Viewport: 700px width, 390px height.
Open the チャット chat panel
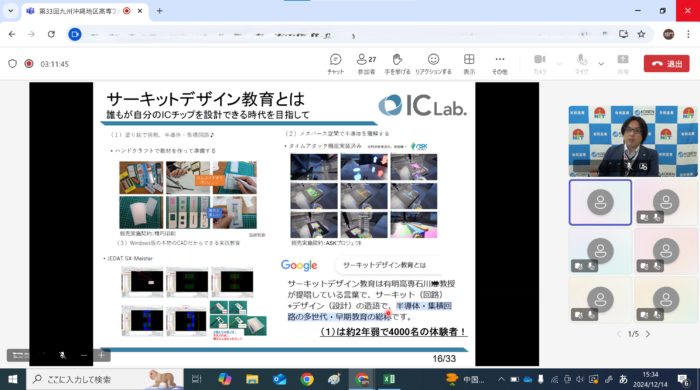tap(335, 64)
